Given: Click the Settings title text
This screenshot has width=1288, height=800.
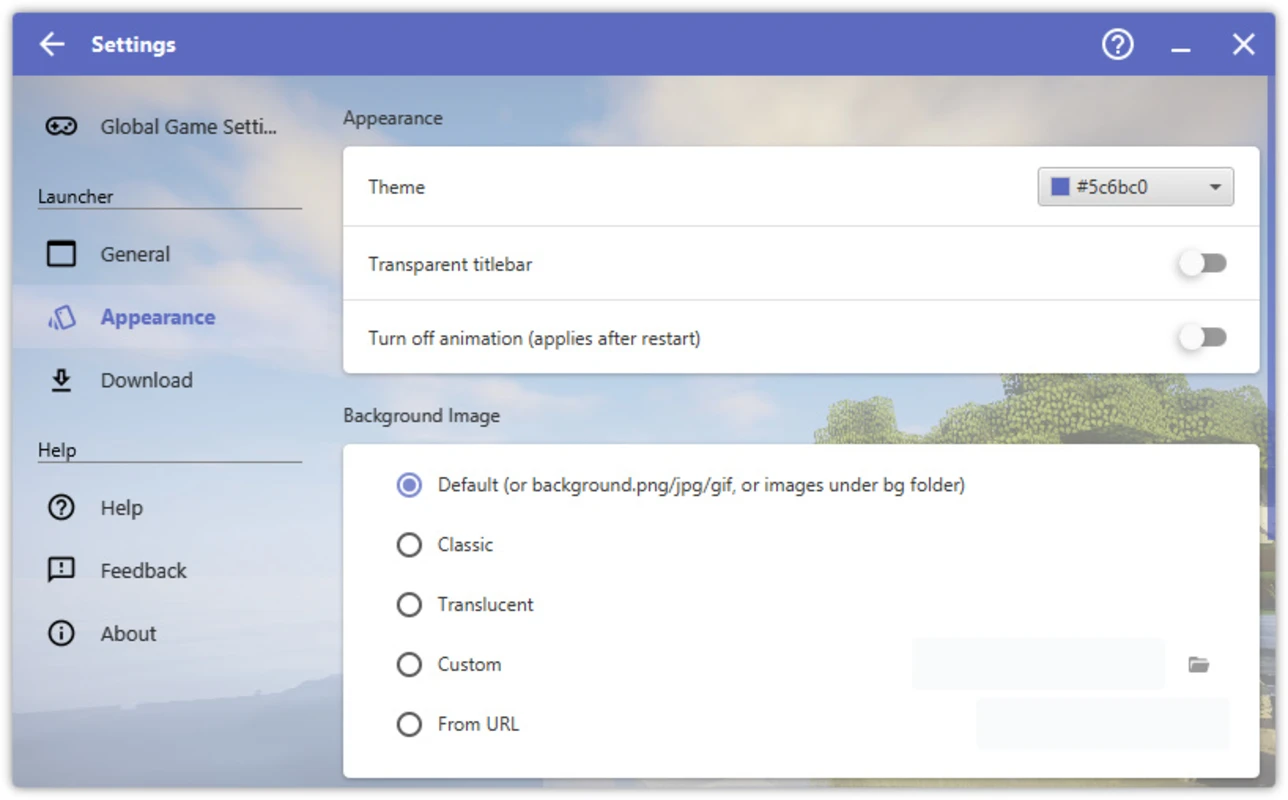Looking at the screenshot, I should pyautogui.click(x=133, y=44).
